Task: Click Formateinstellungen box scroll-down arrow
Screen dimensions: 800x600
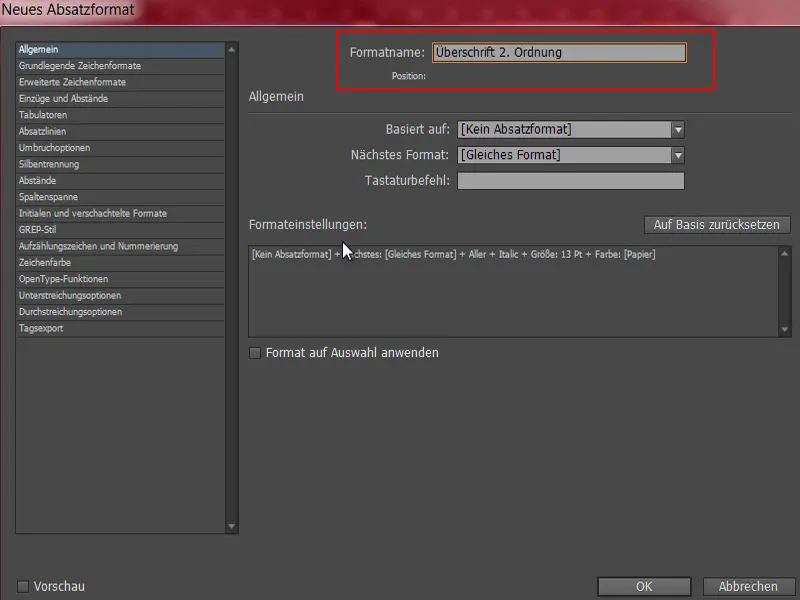Action: tap(785, 330)
